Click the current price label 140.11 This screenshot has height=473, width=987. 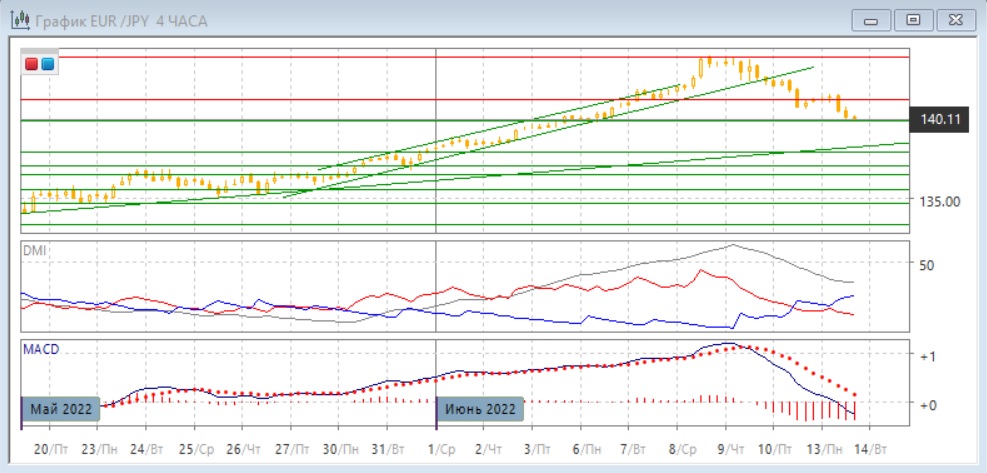[940, 120]
